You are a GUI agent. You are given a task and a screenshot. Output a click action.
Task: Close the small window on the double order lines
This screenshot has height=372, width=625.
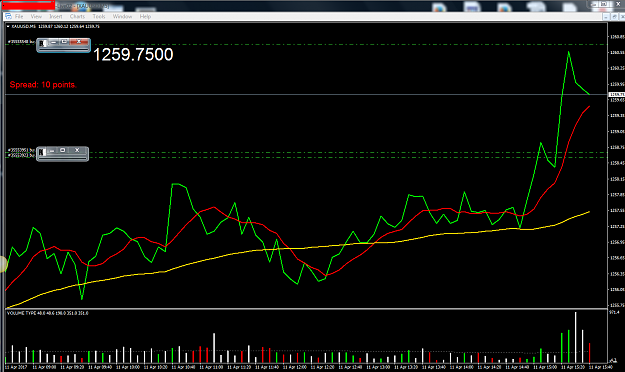[77, 151]
